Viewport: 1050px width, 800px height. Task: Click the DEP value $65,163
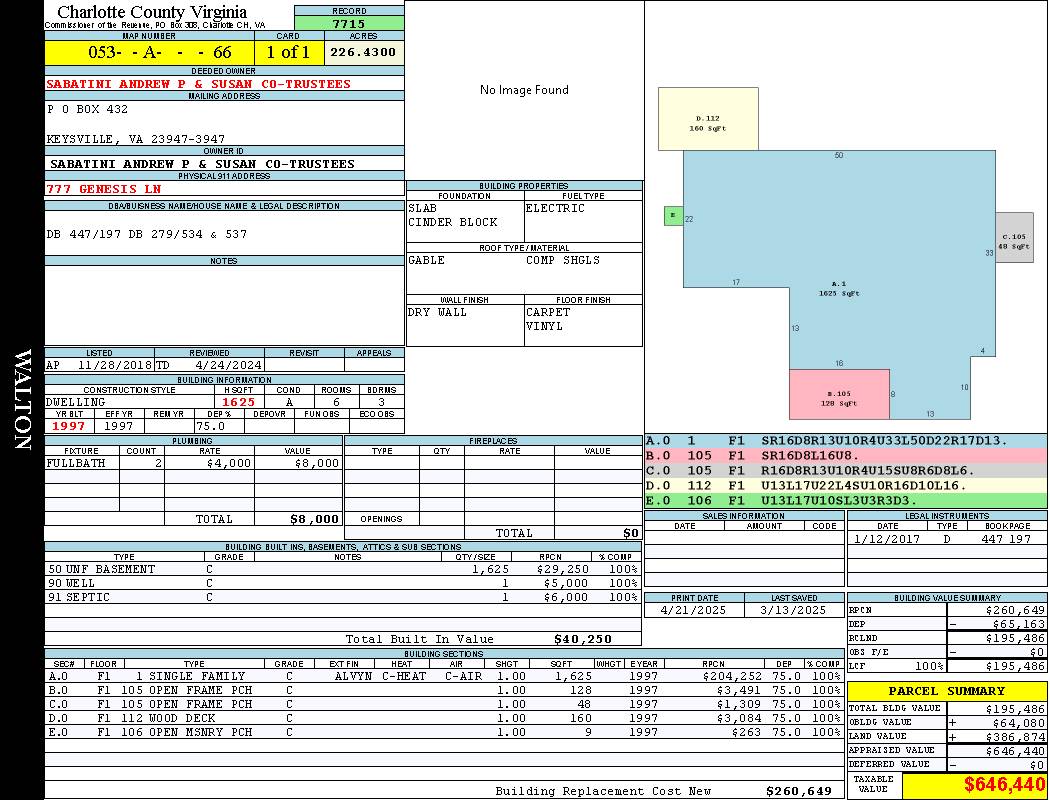[1018, 625]
